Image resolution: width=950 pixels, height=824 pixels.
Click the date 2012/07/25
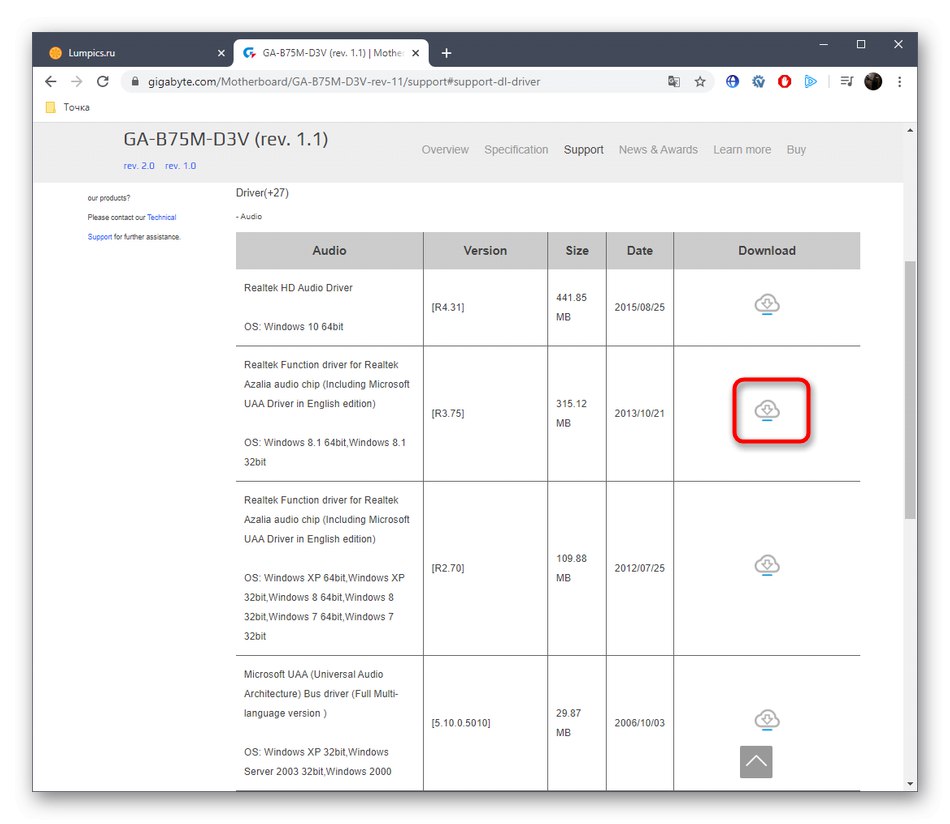tap(639, 568)
